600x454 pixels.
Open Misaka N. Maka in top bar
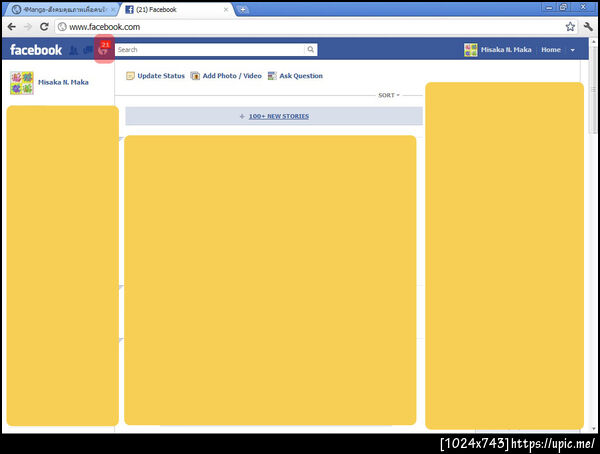[x=506, y=49]
